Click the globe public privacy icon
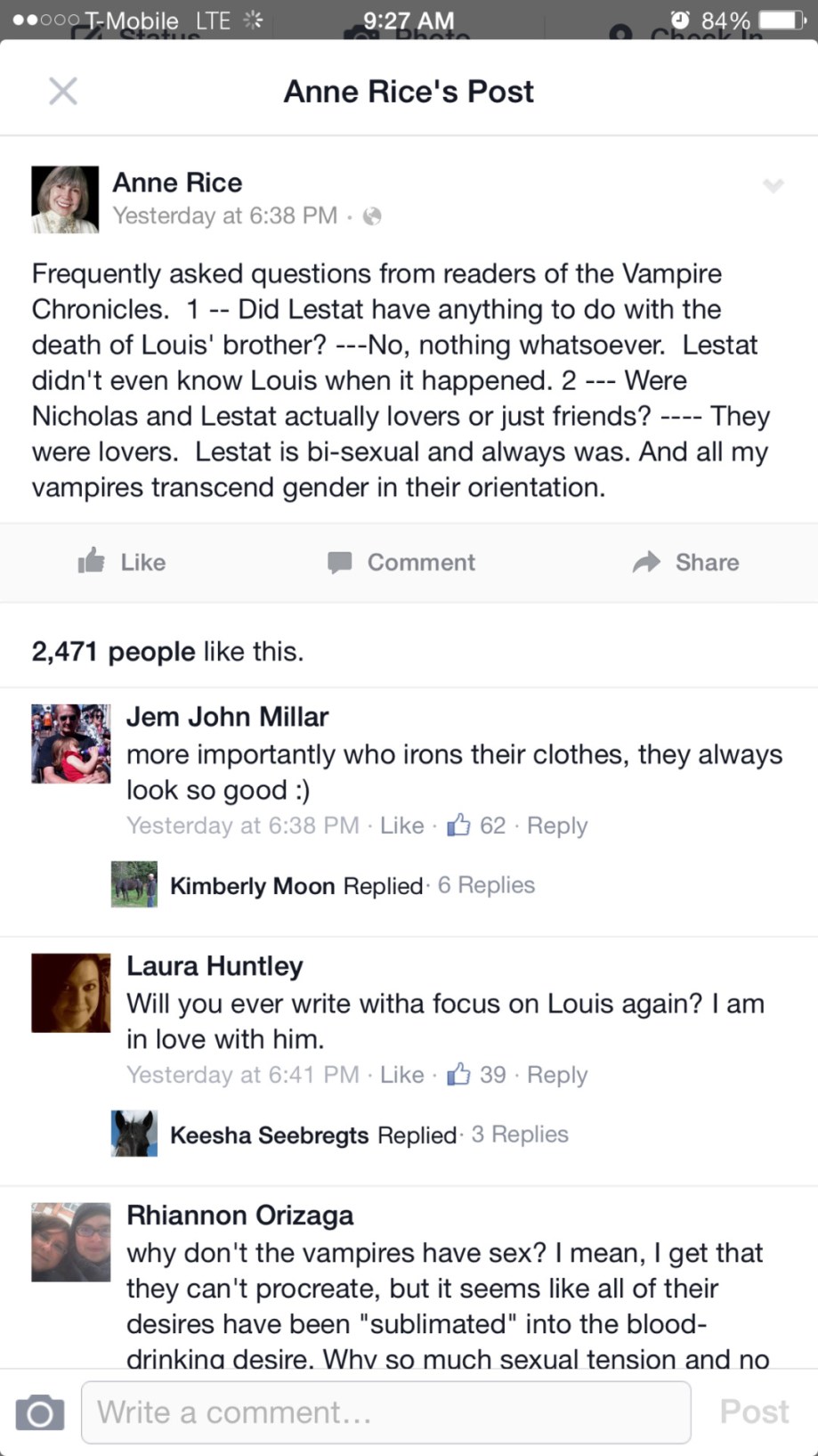The image size is (818, 1456). [x=372, y=216]
